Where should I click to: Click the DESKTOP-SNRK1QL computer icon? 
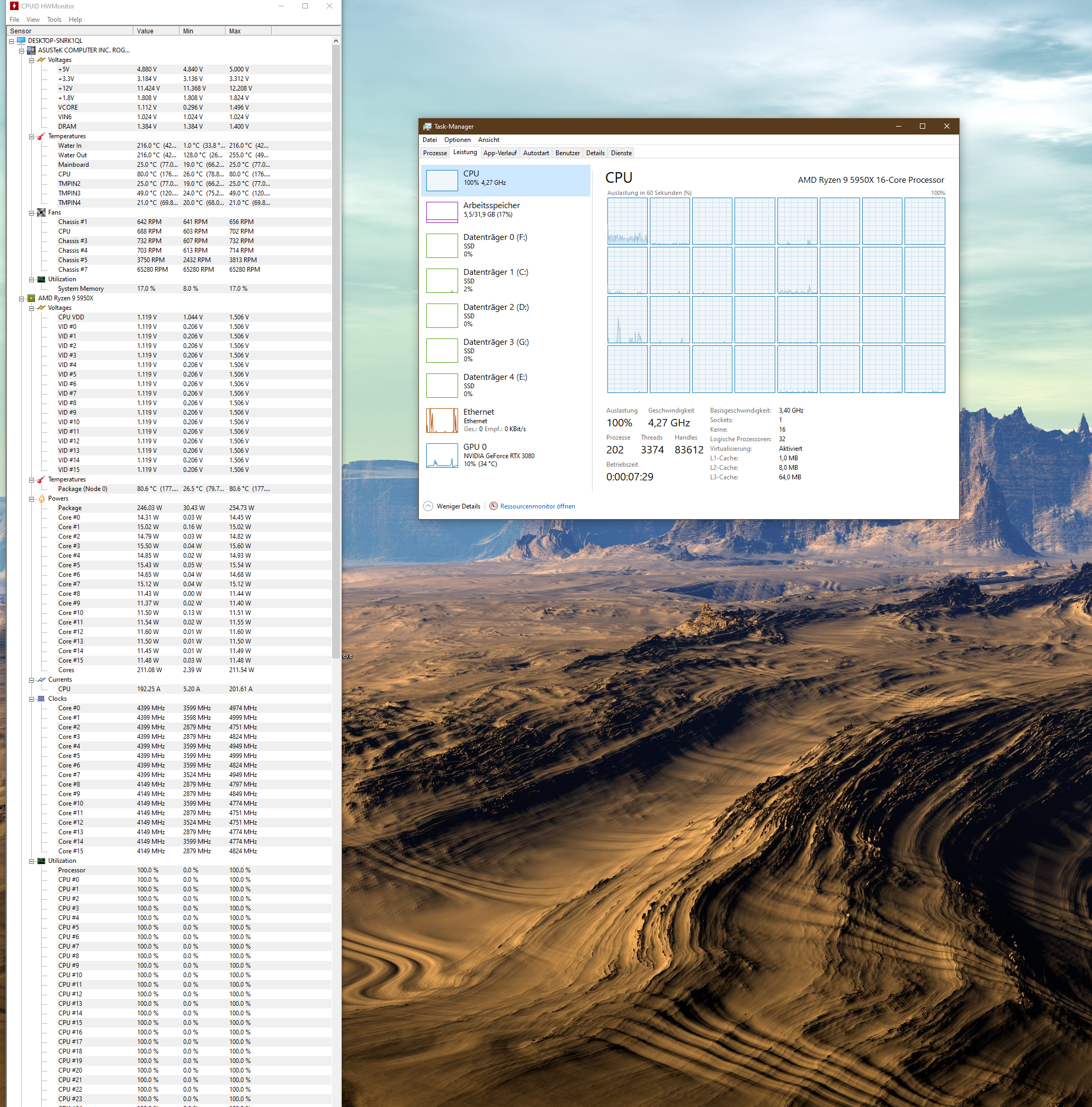click(21, 41)
